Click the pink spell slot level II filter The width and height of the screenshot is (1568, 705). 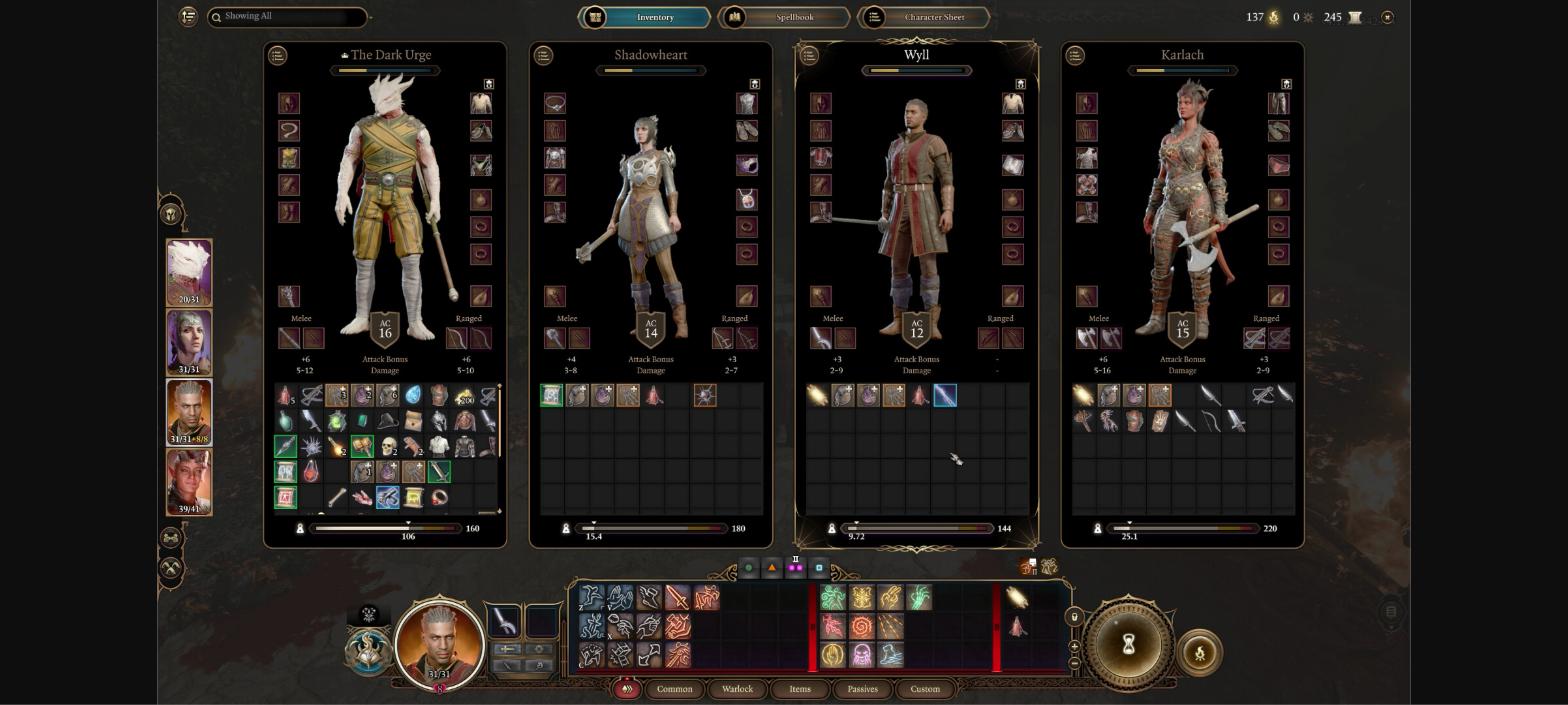click(795, 567)
